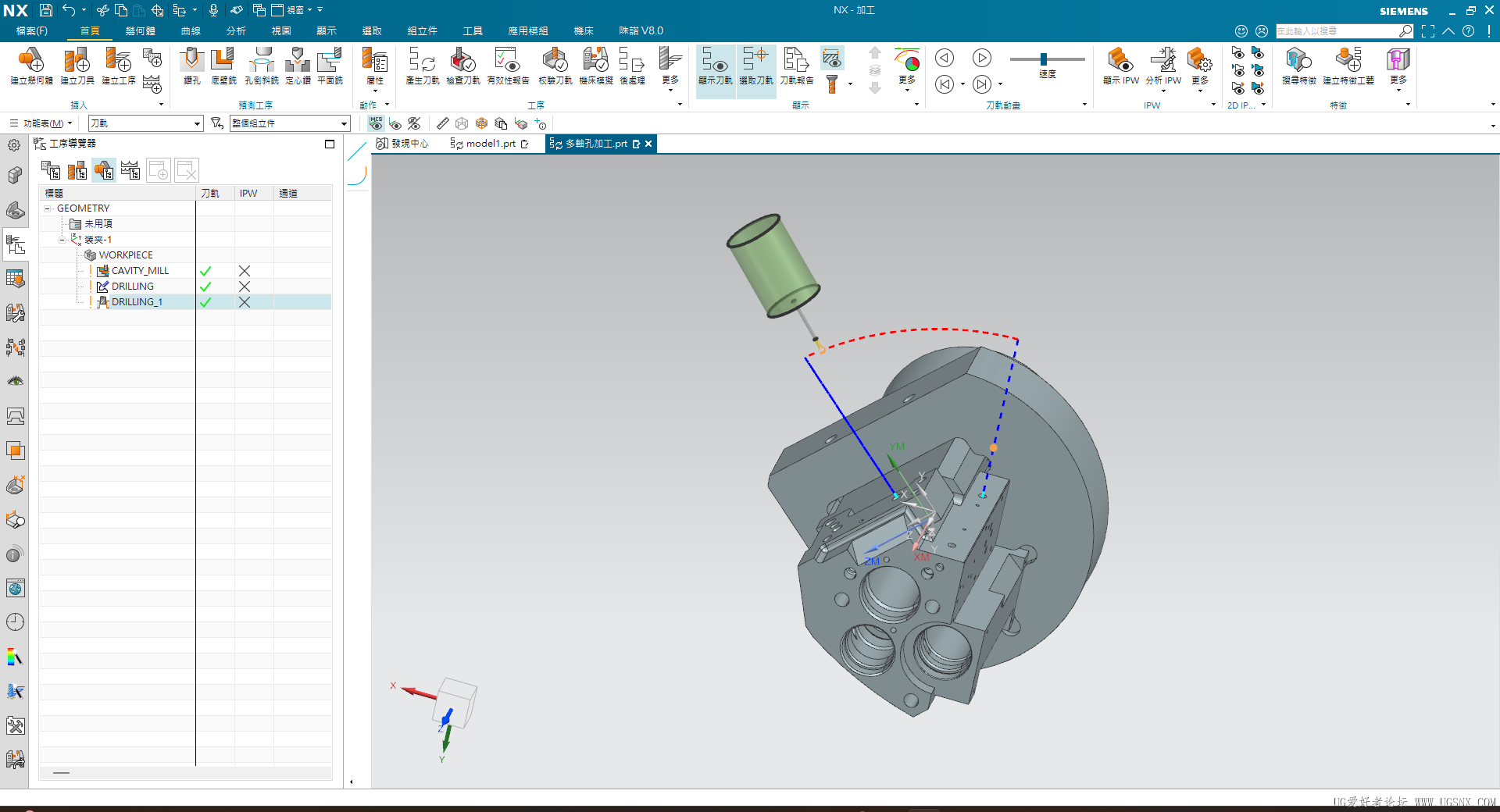Collapse the GEOMETRY tree node
1500x812 pixels.
[48, 208]
